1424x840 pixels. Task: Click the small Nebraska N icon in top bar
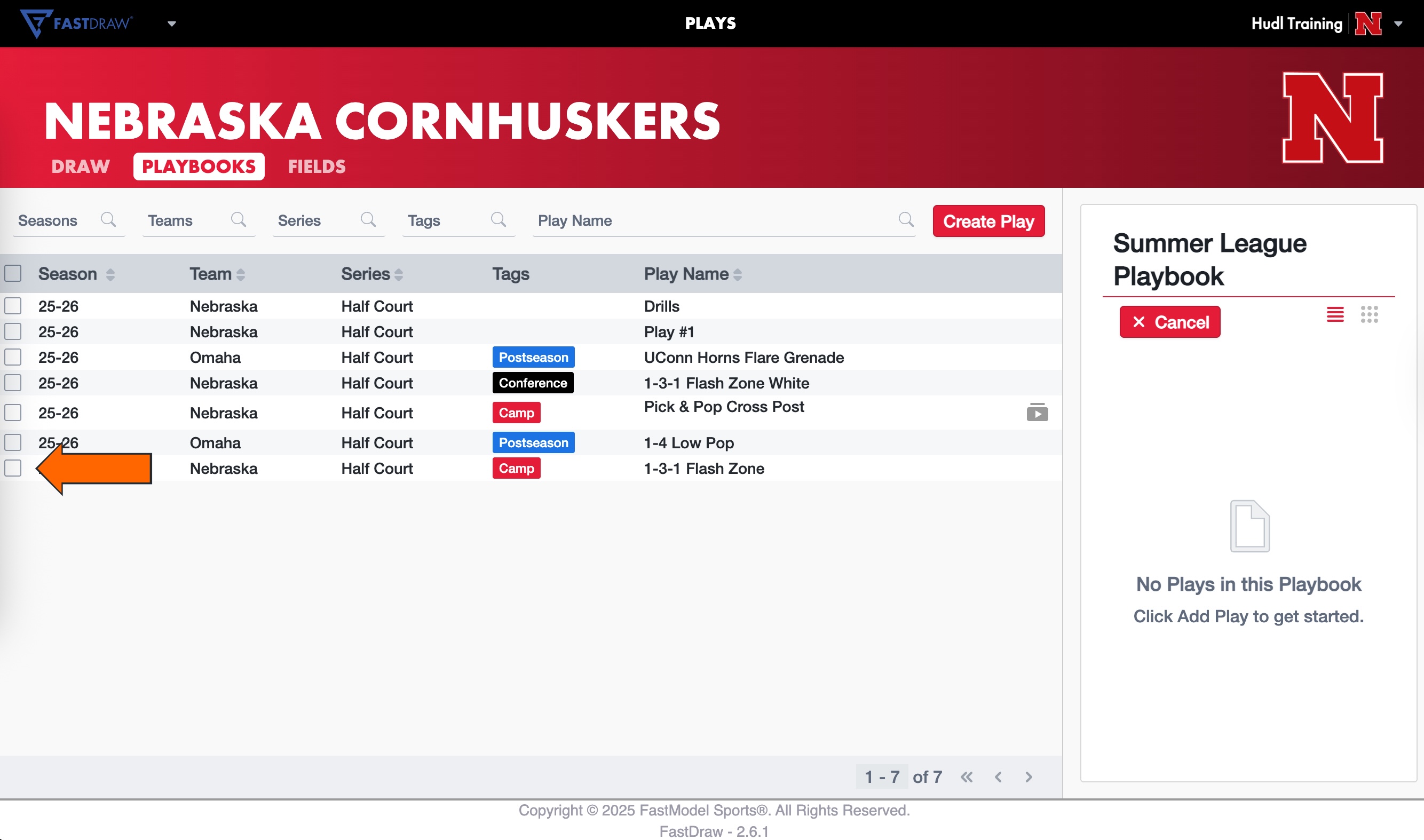[1368, 23]
